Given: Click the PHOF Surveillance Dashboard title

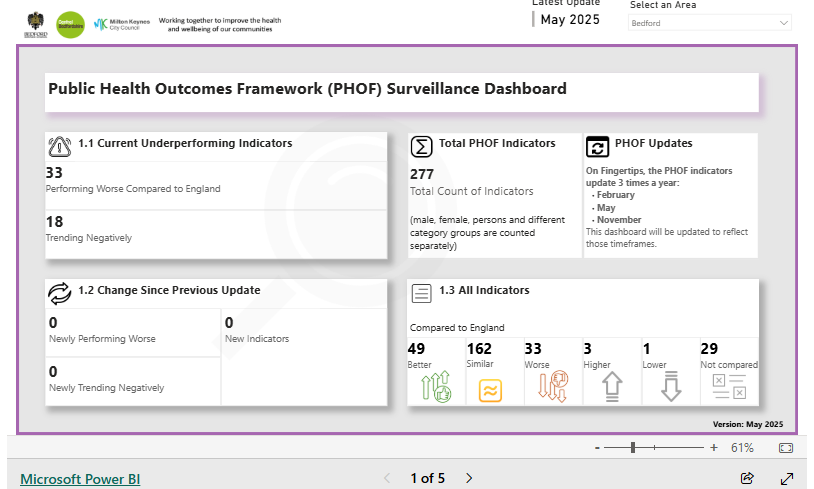Looking at the screenshot, I should [x=307, y=89].
